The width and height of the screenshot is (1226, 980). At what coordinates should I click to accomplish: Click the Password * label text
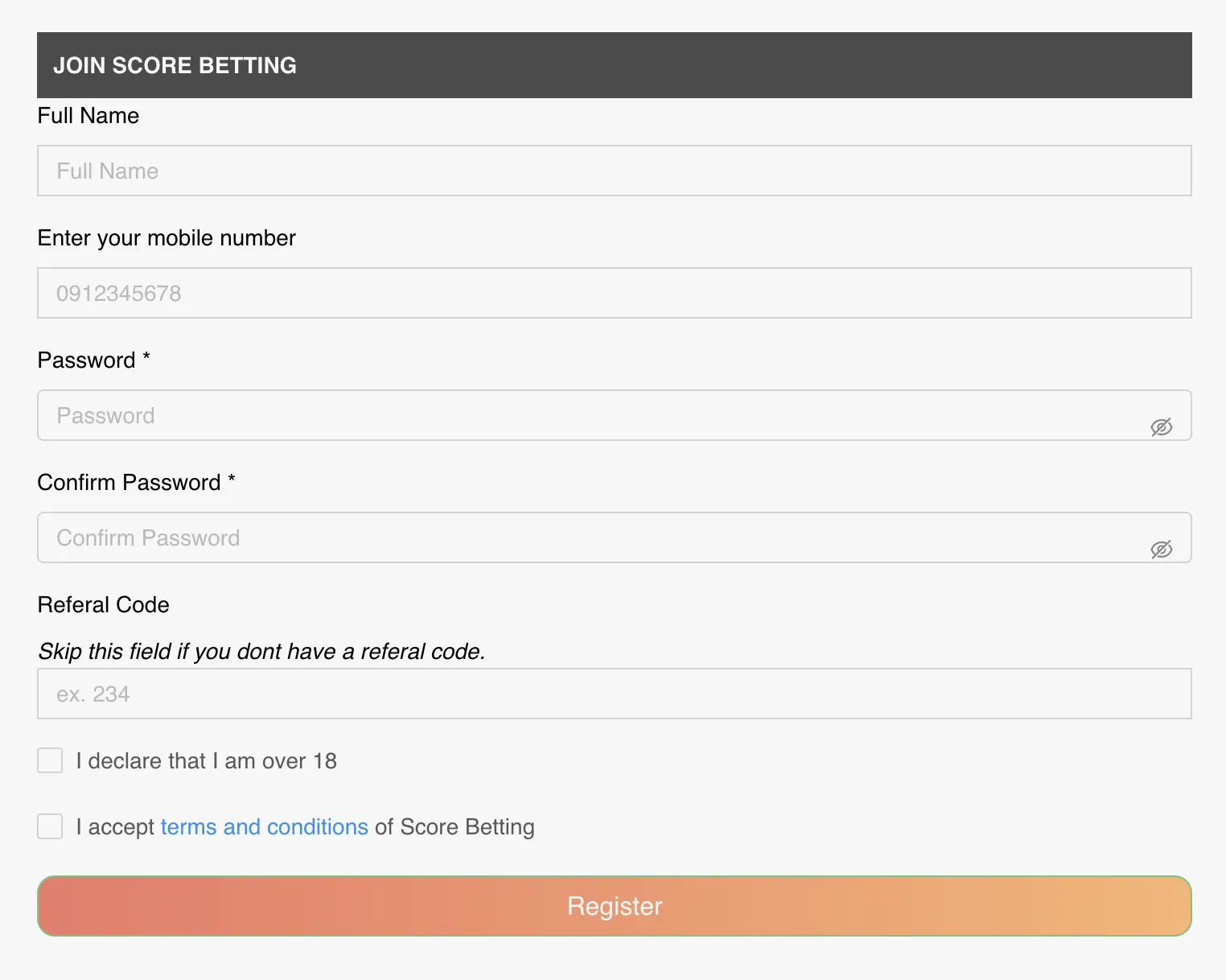(x=94, y=360)
